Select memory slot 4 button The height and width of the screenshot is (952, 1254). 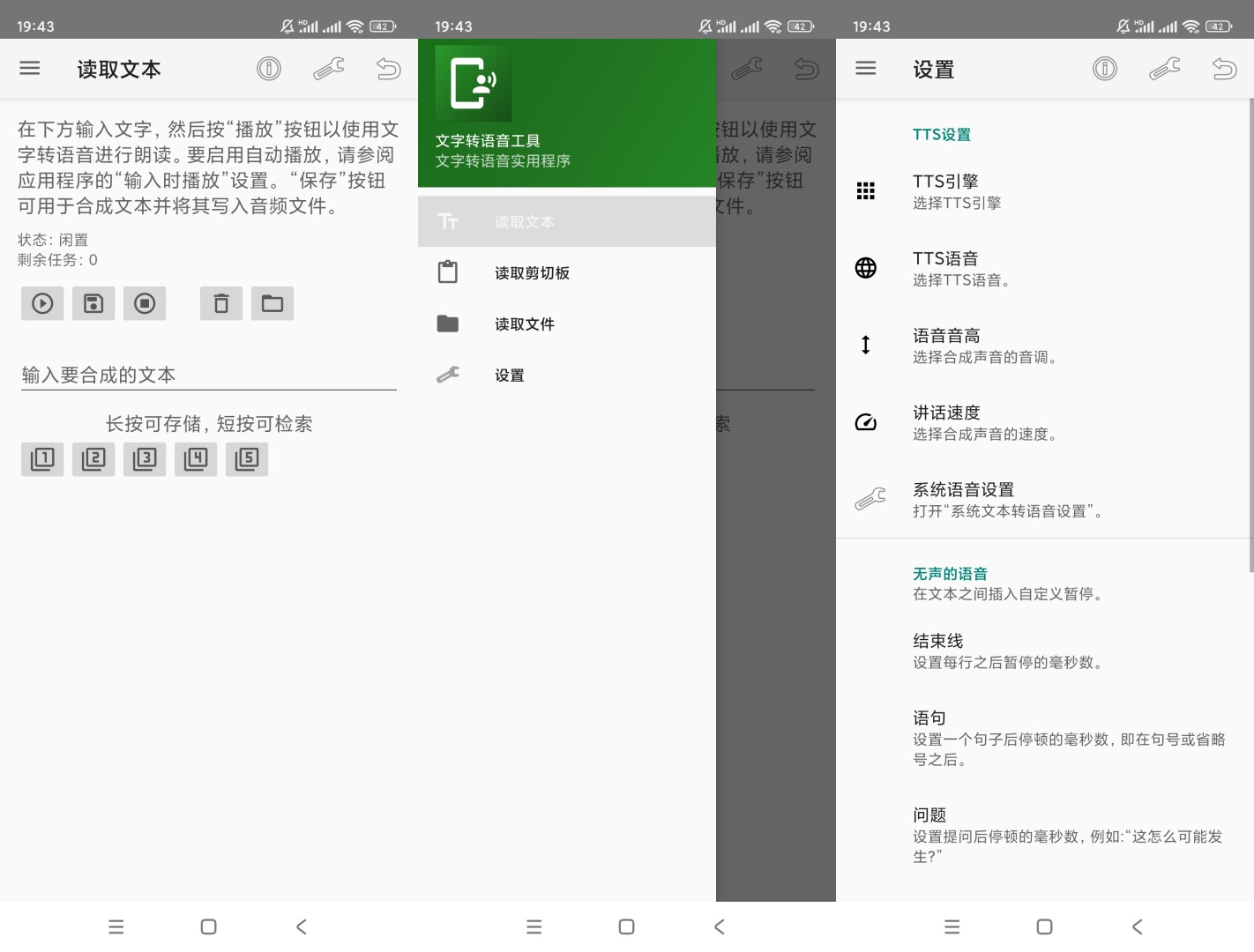pos(196,459)
